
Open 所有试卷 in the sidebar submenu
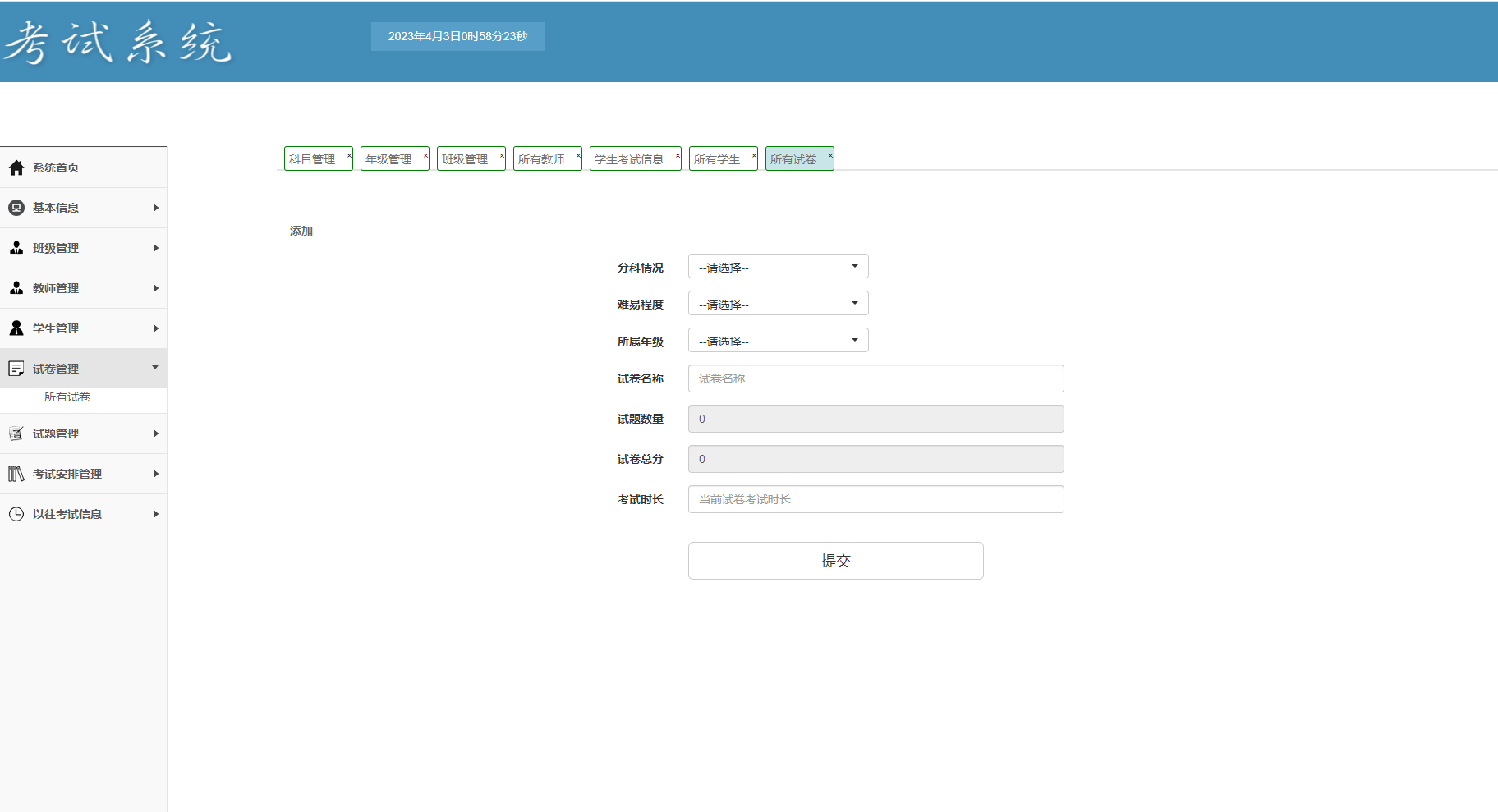click(x=67, y=397)
